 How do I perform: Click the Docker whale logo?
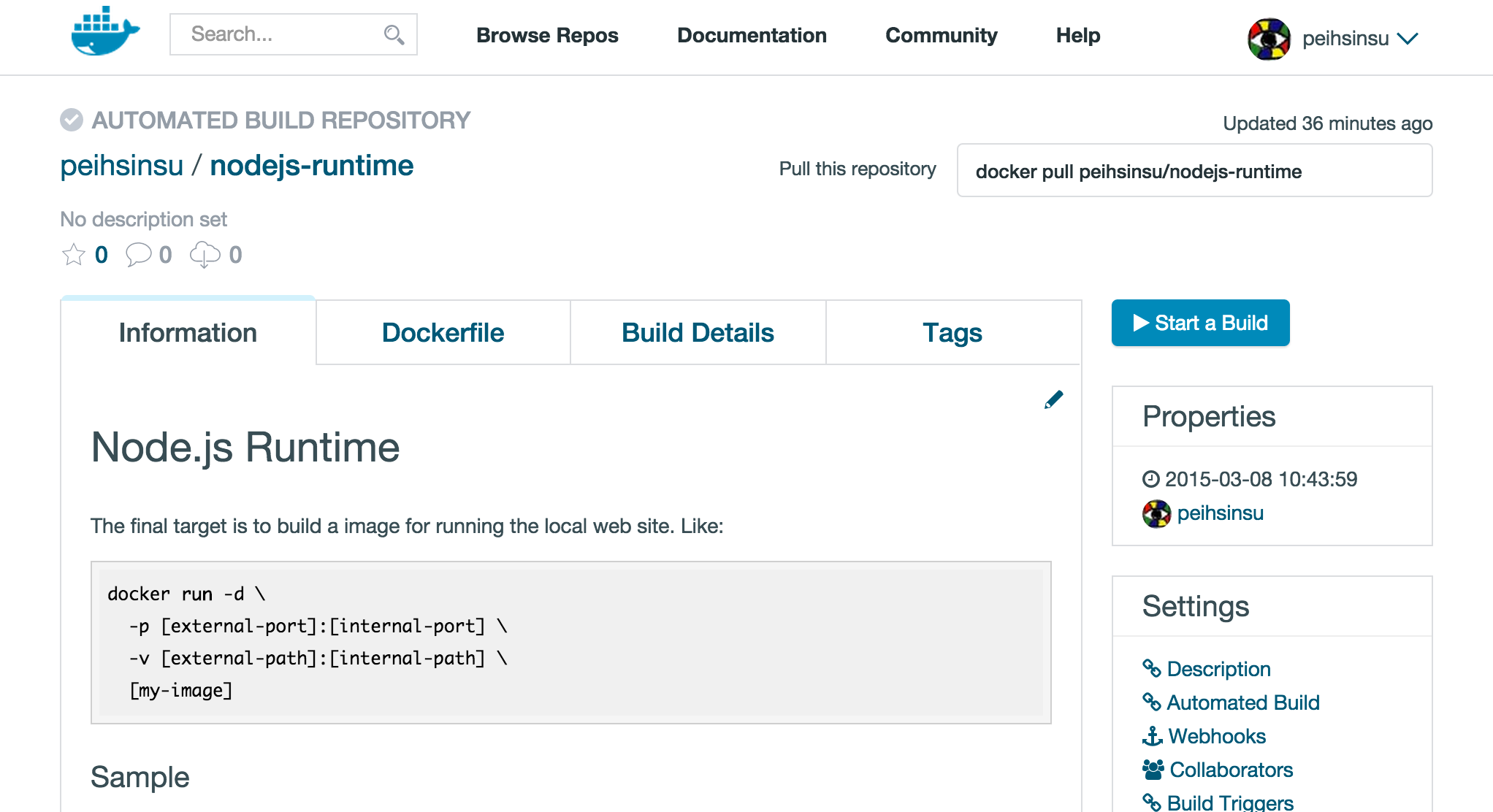(x=105, y=32)
